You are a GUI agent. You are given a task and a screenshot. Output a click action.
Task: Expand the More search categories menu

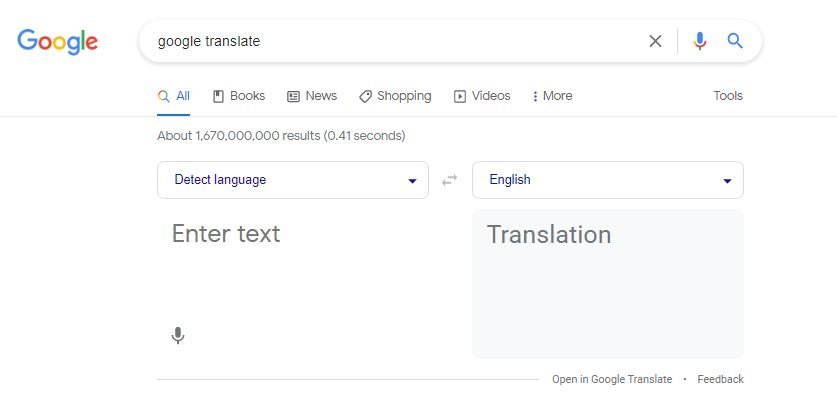tap(552, 96)
